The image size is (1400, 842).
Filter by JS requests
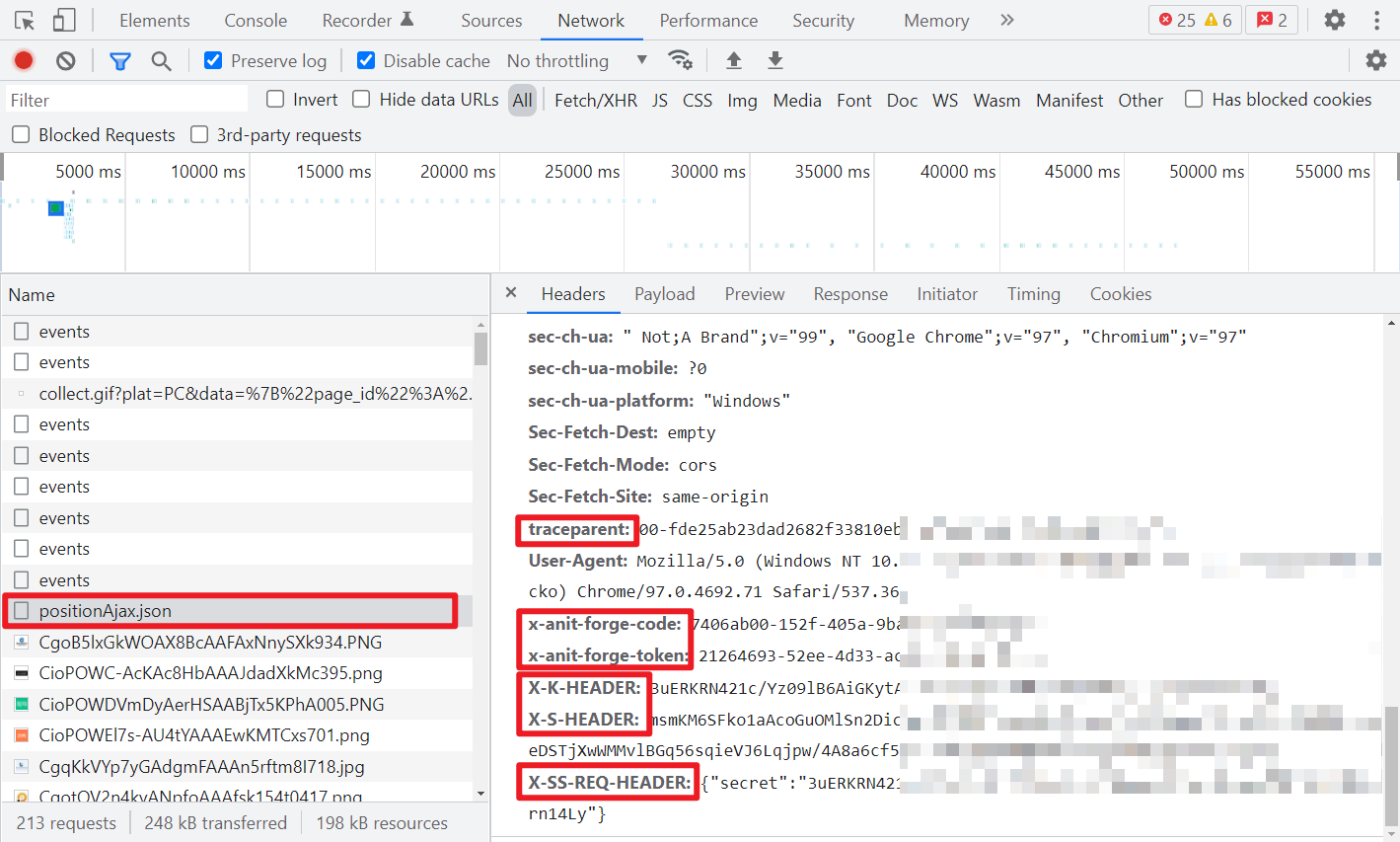(x=660, y=100)
